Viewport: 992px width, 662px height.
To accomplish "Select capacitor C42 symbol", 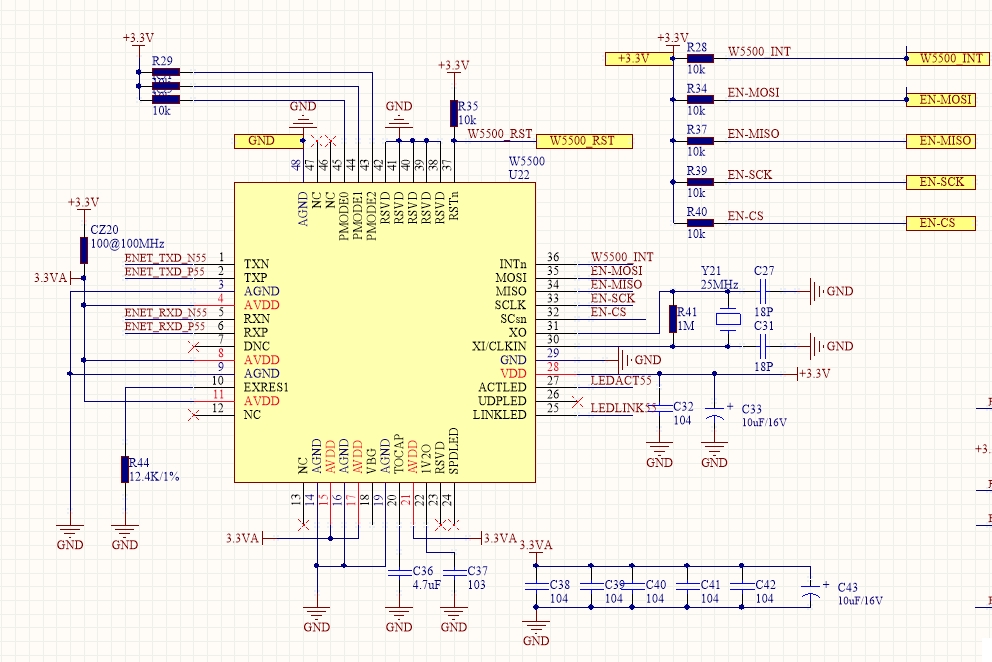I will coord(742,587).
